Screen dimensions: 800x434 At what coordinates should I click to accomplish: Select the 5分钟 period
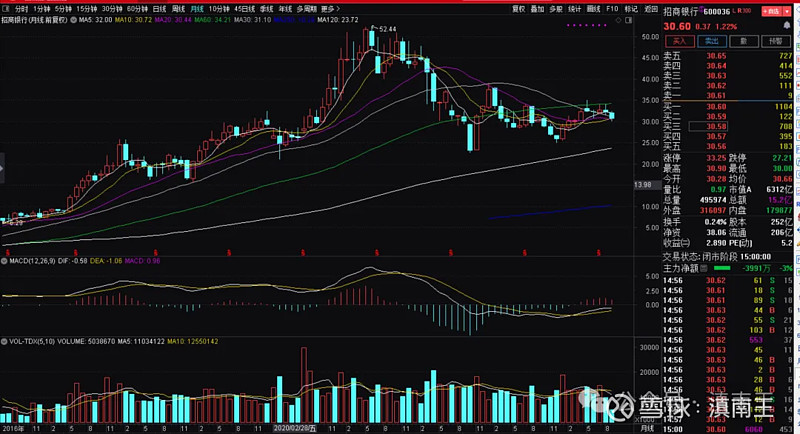(x=63, y=9)
